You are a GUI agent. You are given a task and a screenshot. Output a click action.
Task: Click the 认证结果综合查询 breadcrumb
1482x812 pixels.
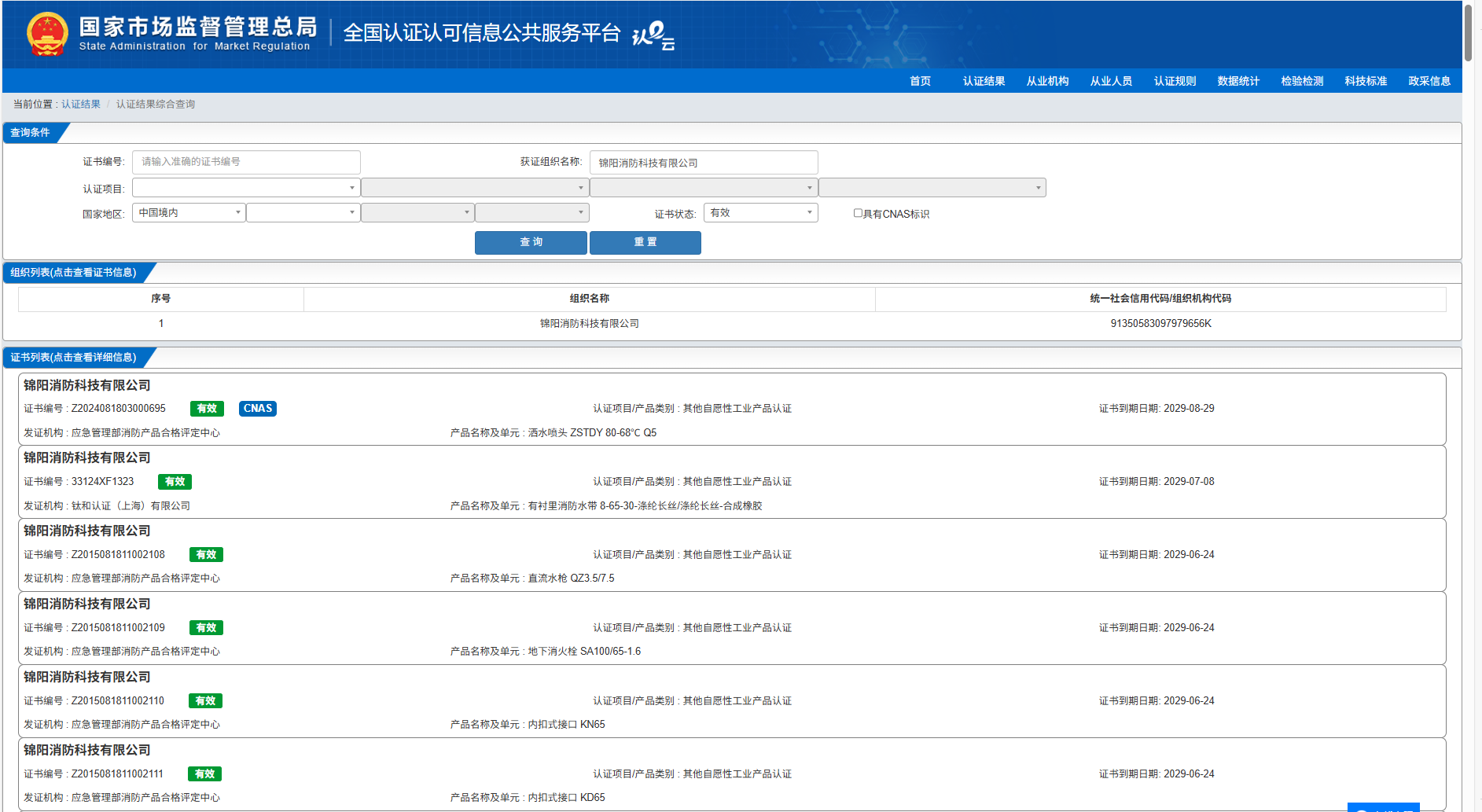click(x=156, y=104)
